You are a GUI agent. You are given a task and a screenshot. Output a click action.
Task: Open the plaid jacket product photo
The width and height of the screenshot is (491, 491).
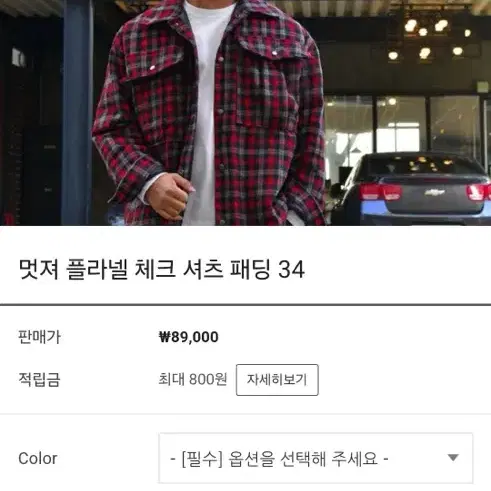(x=245, y=113)
